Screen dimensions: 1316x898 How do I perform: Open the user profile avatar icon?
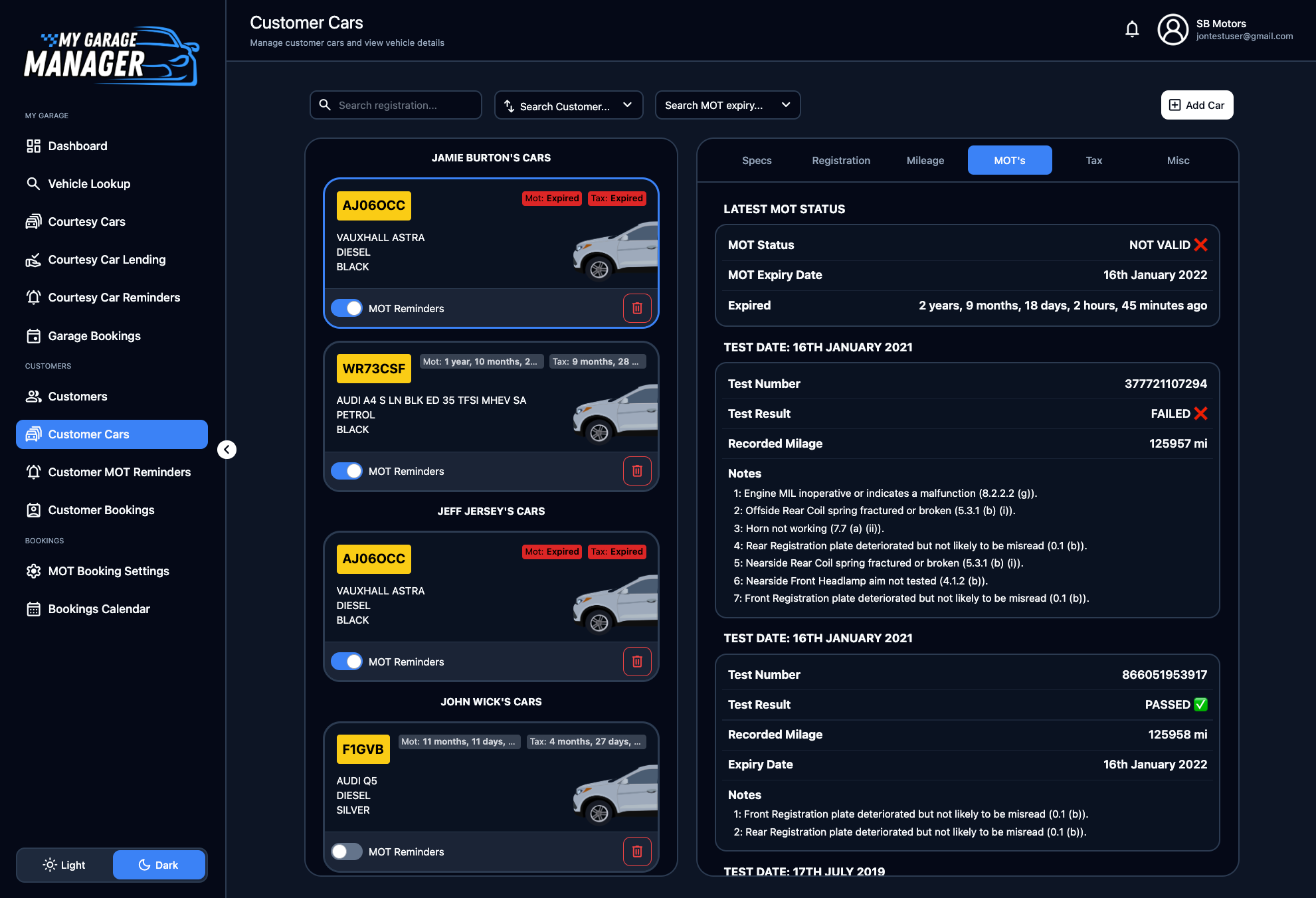point(1173,30)
